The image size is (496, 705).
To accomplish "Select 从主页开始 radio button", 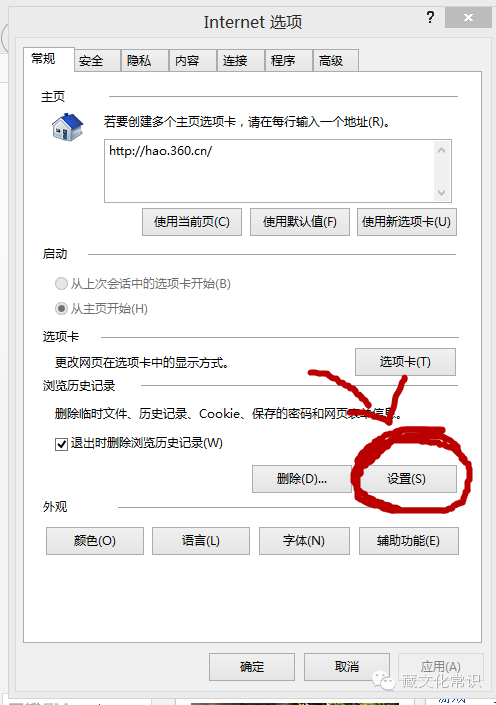I will pyautogui.click(x=61, y=308).
